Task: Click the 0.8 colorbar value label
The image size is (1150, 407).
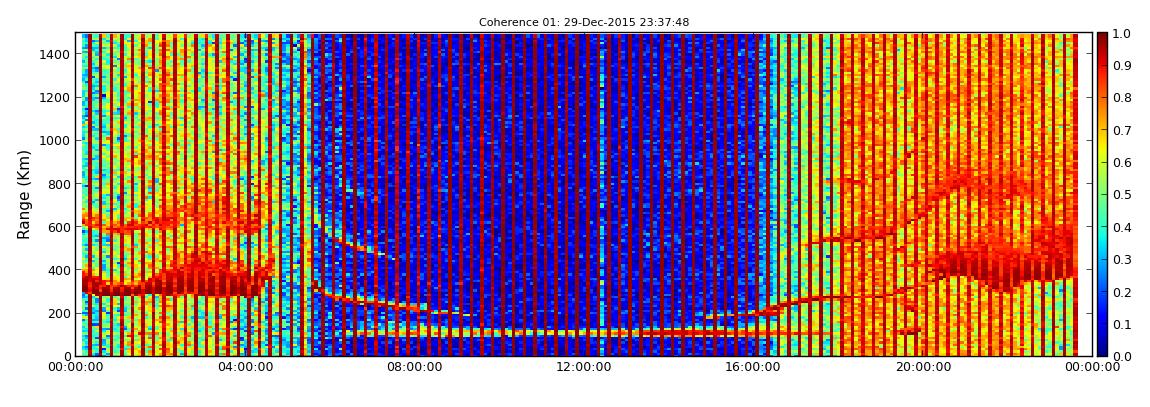Action: pyautogui.click(x=1121, y=98)
